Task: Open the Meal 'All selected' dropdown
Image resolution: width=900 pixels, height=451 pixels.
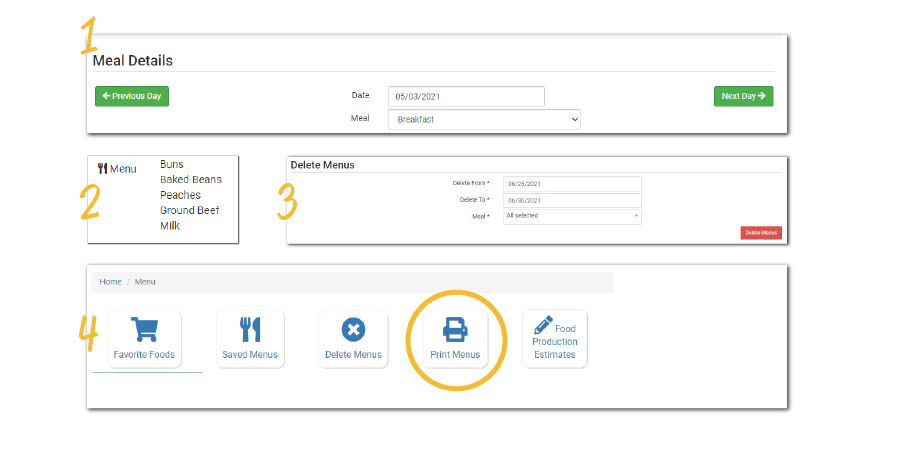Action: (572, 215)
